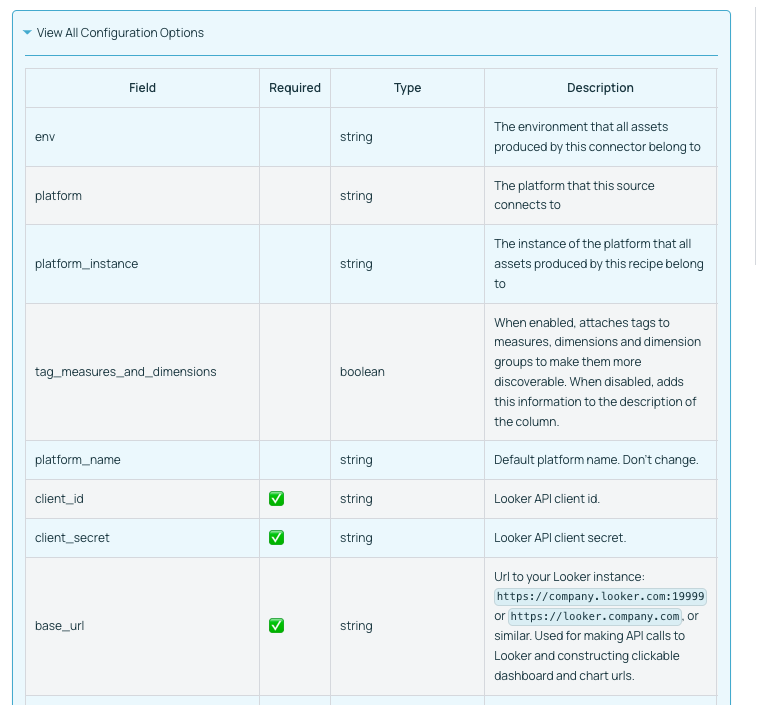
Task: Click the https://looker.company.com code snippet
Action: click(x=595, y=616)
